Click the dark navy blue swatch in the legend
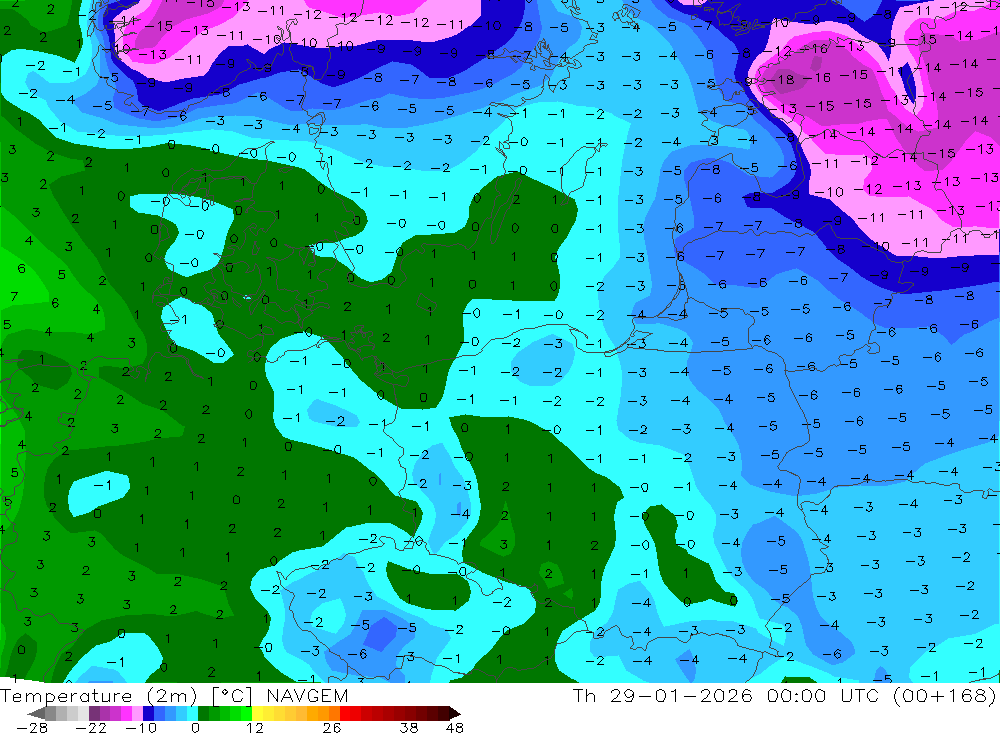1000x733 pixels. (148, 713)
